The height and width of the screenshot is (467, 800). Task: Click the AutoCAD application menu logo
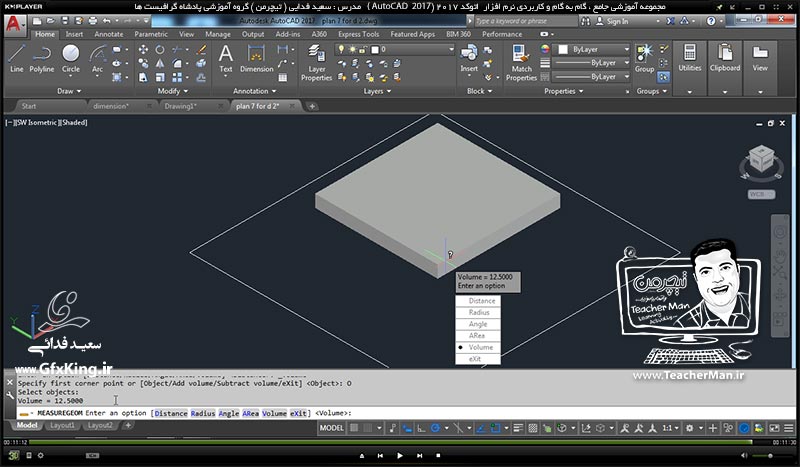(14, 24)
